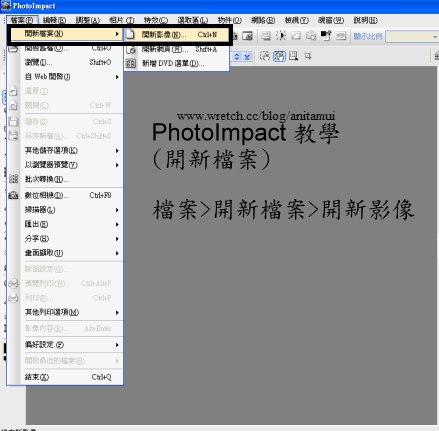The image size is (439, 431).
Task: Open the 視窗(W) menu
Action: [x=331, y=20]
